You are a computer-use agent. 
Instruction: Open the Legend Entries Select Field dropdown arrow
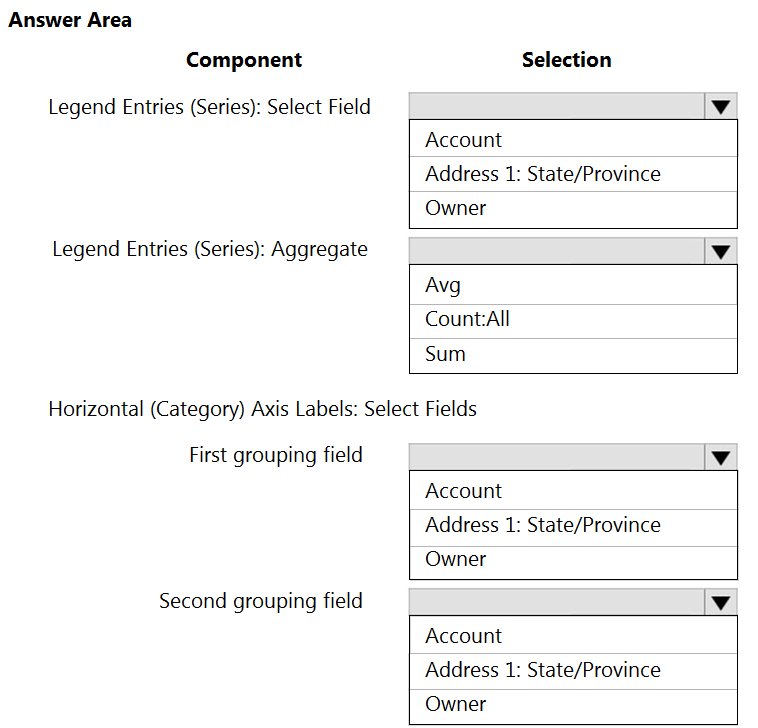pos(720,107)
